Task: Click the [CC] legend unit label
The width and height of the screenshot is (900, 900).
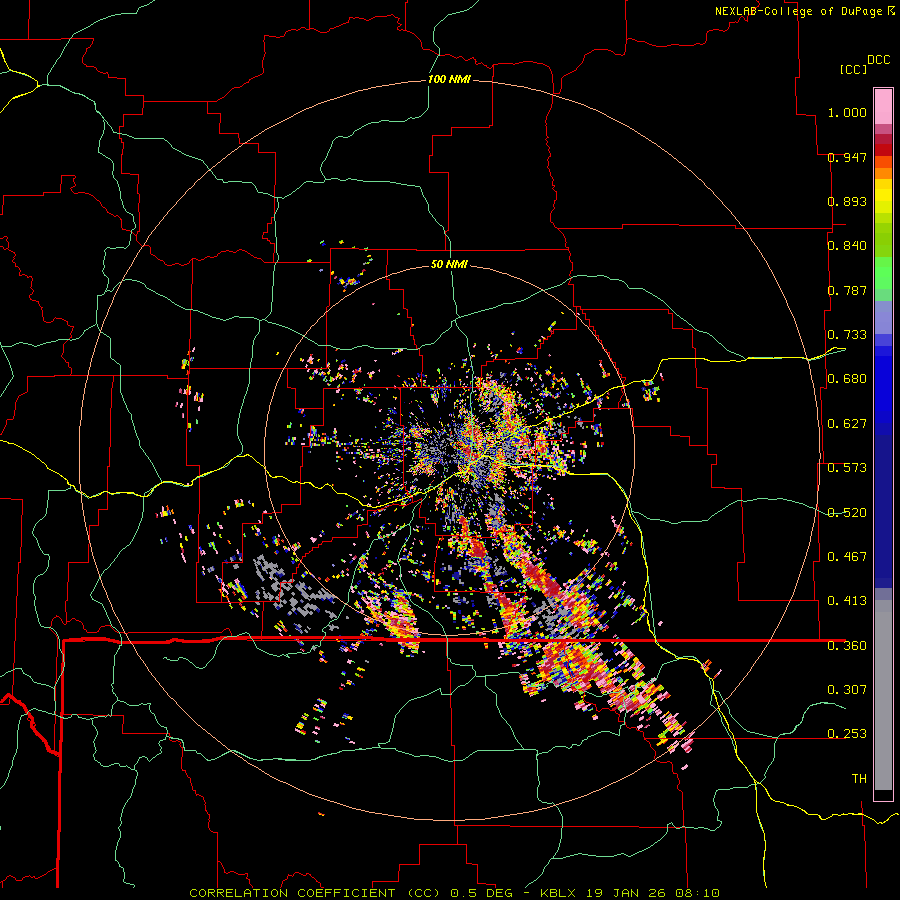Action: [x=853, y=69]
